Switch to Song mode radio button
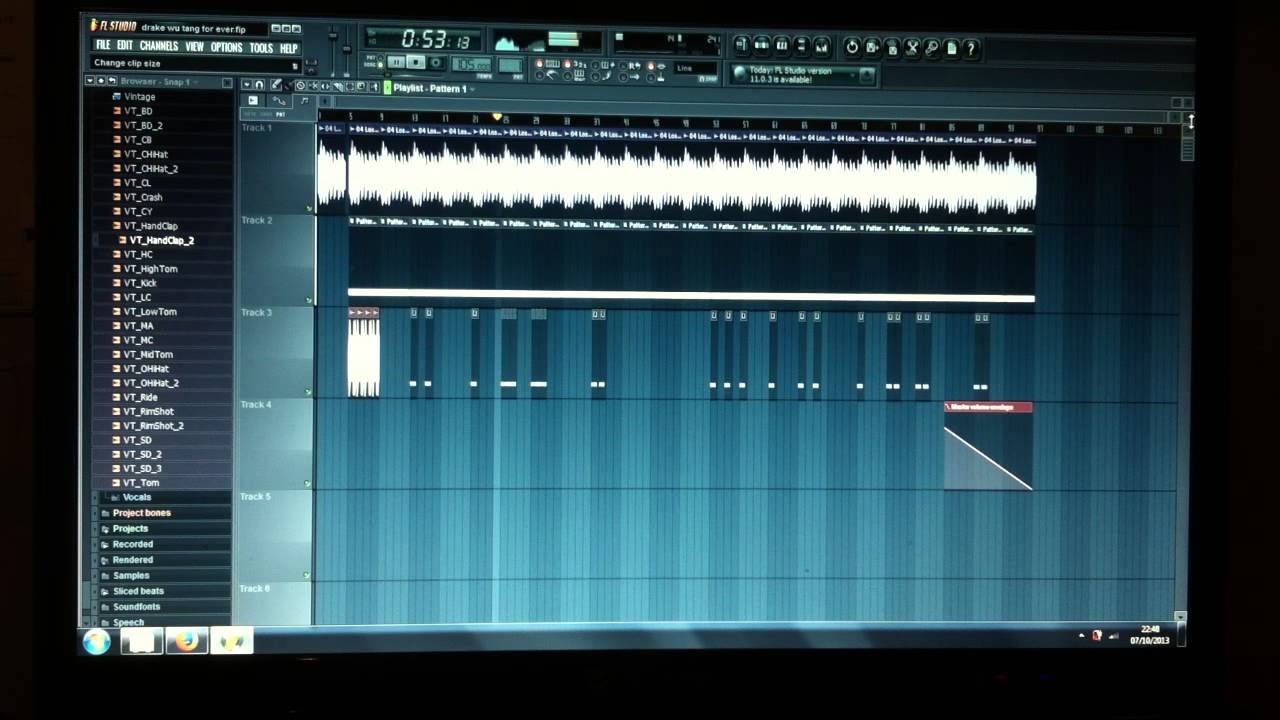The width and height of the screenshot is (1280, 720). pos(380,65)
